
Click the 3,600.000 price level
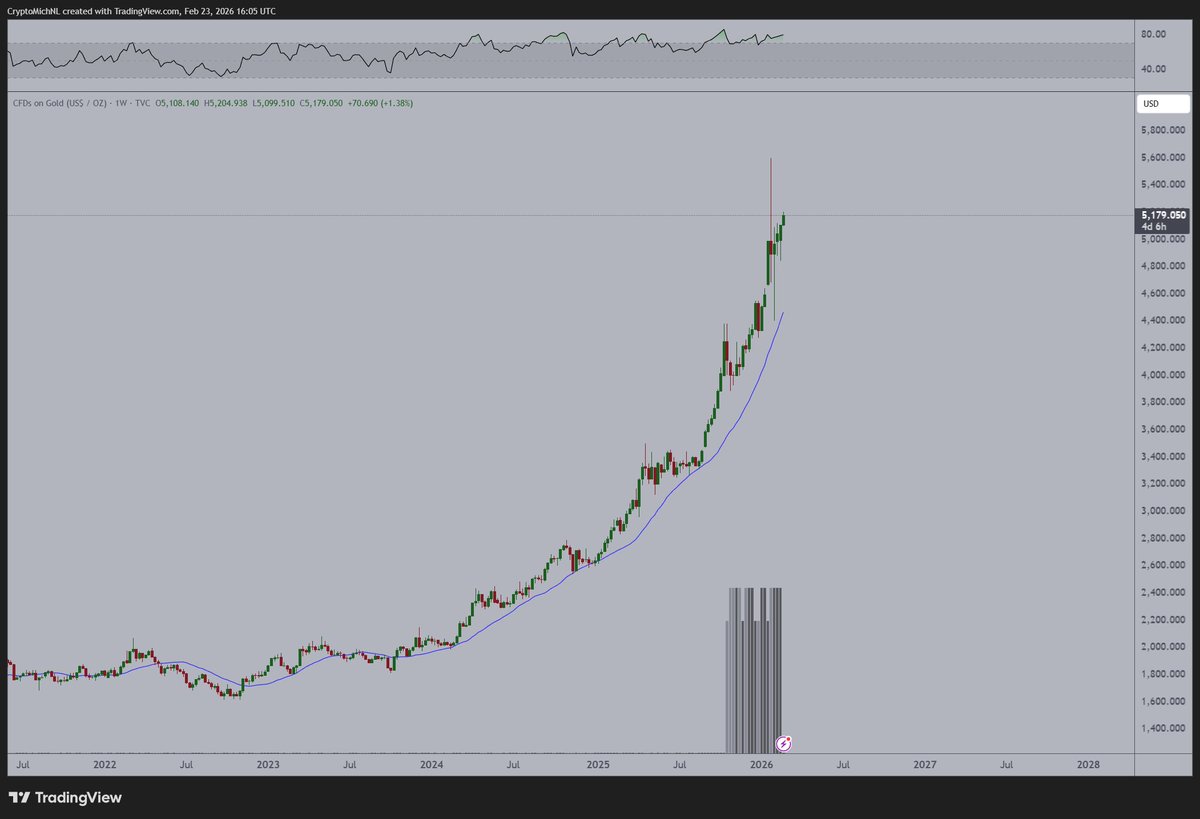click(1163, 429)
